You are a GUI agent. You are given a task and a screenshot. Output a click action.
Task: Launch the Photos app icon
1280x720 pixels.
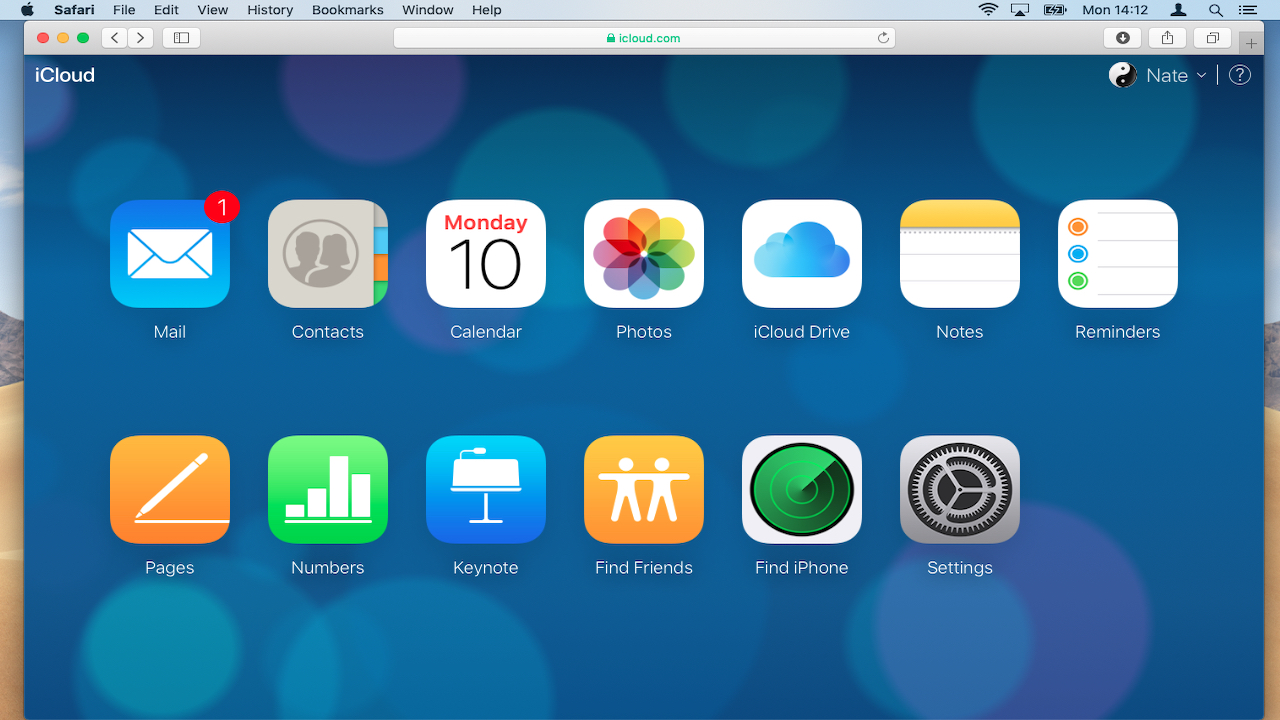(x=644, y=254)
